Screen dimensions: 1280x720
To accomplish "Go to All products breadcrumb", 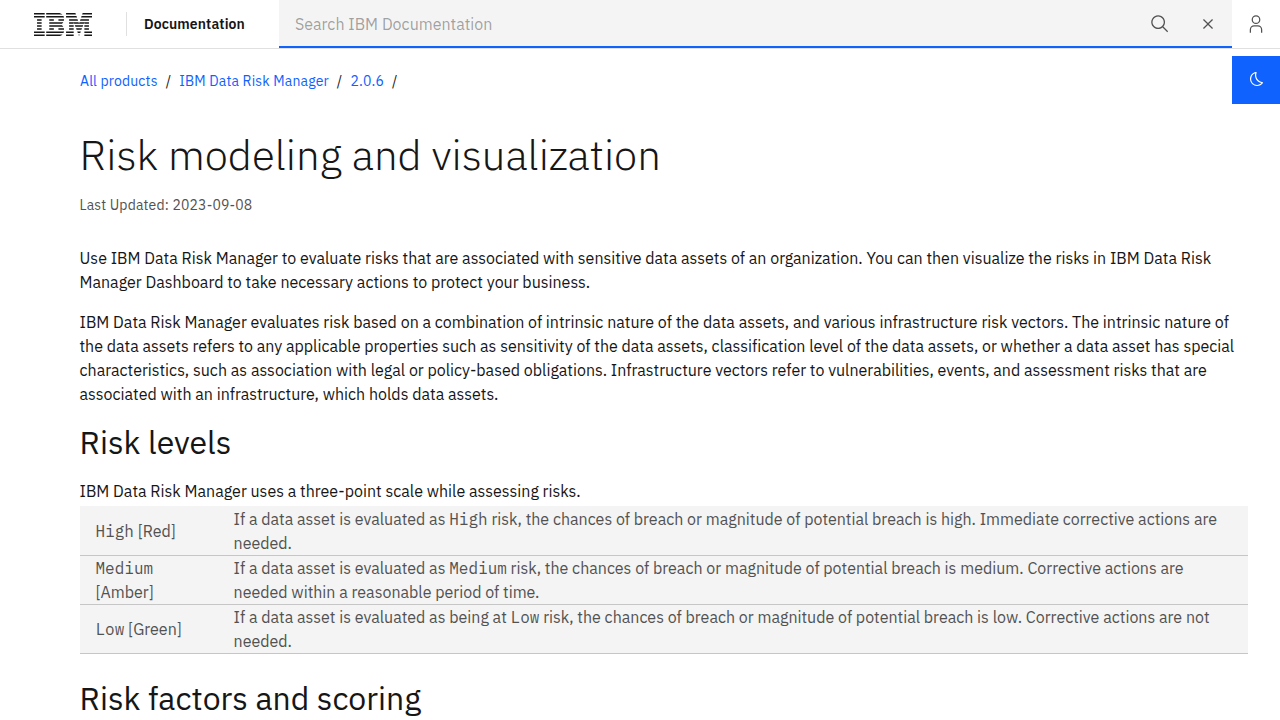I will (x=119, y=81).
